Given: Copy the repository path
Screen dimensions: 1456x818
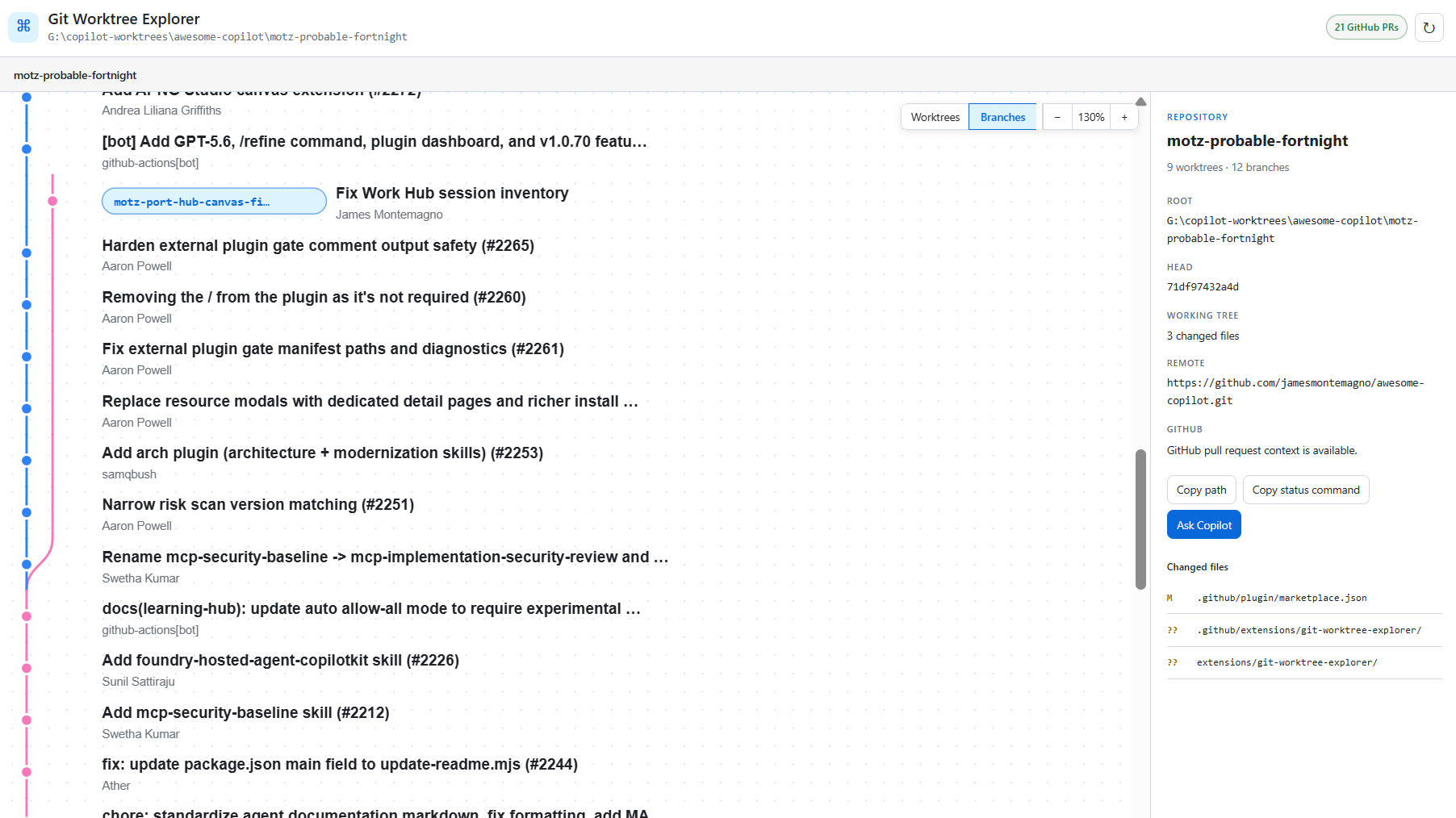Looking at the screenshot, I should [1201, 490].
